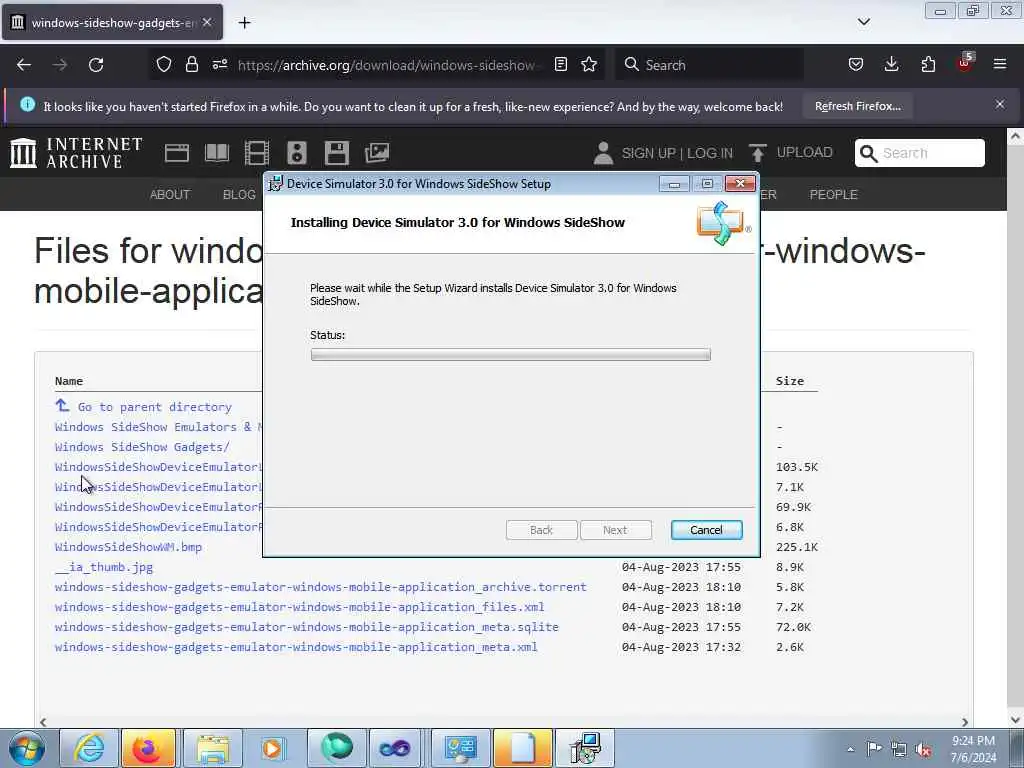Click the site security padlock icon
The image size is (1024, 768).
pyautogui.click(x=191, y=65)
